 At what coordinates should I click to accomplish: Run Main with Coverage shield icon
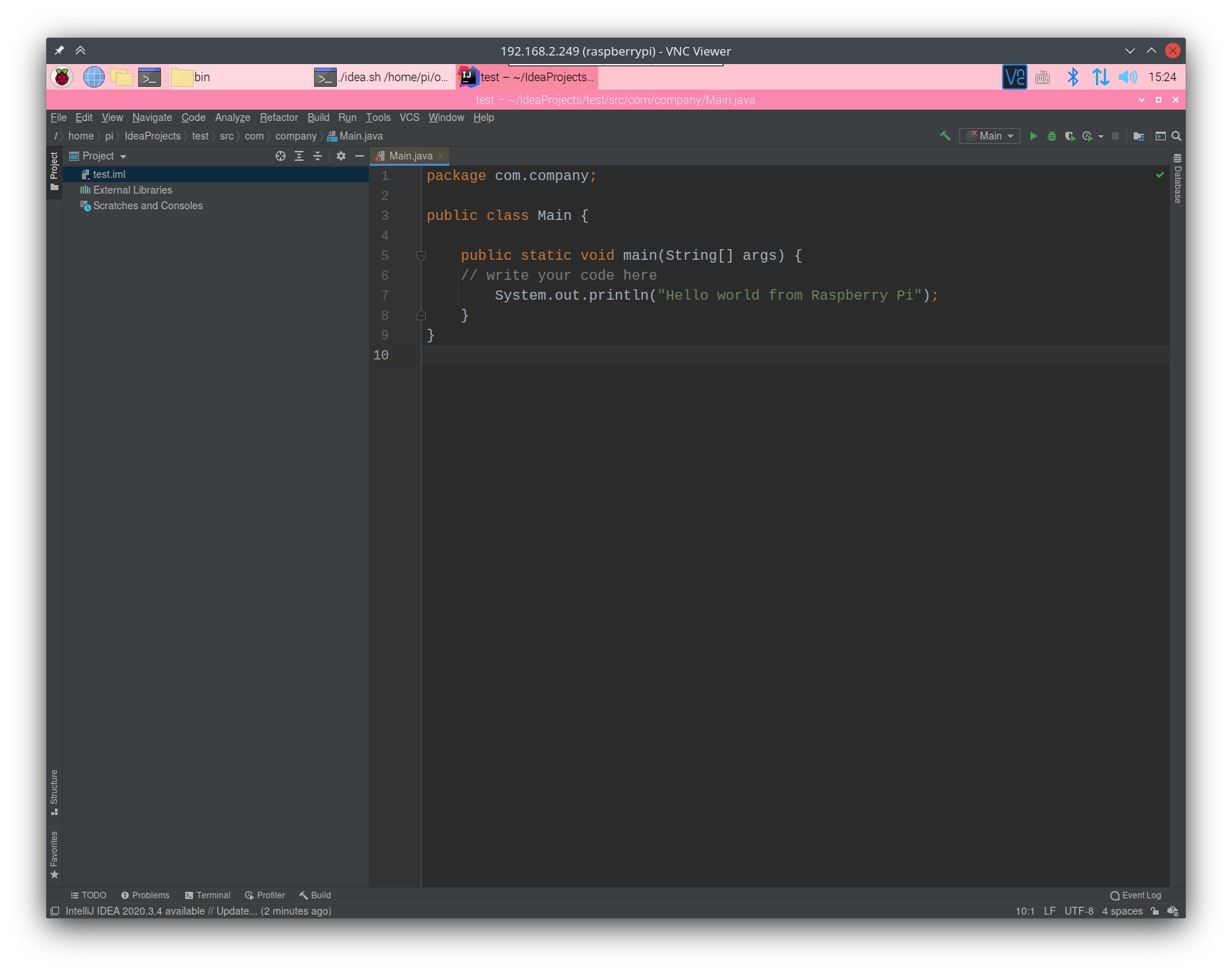tap(1070, 136)
